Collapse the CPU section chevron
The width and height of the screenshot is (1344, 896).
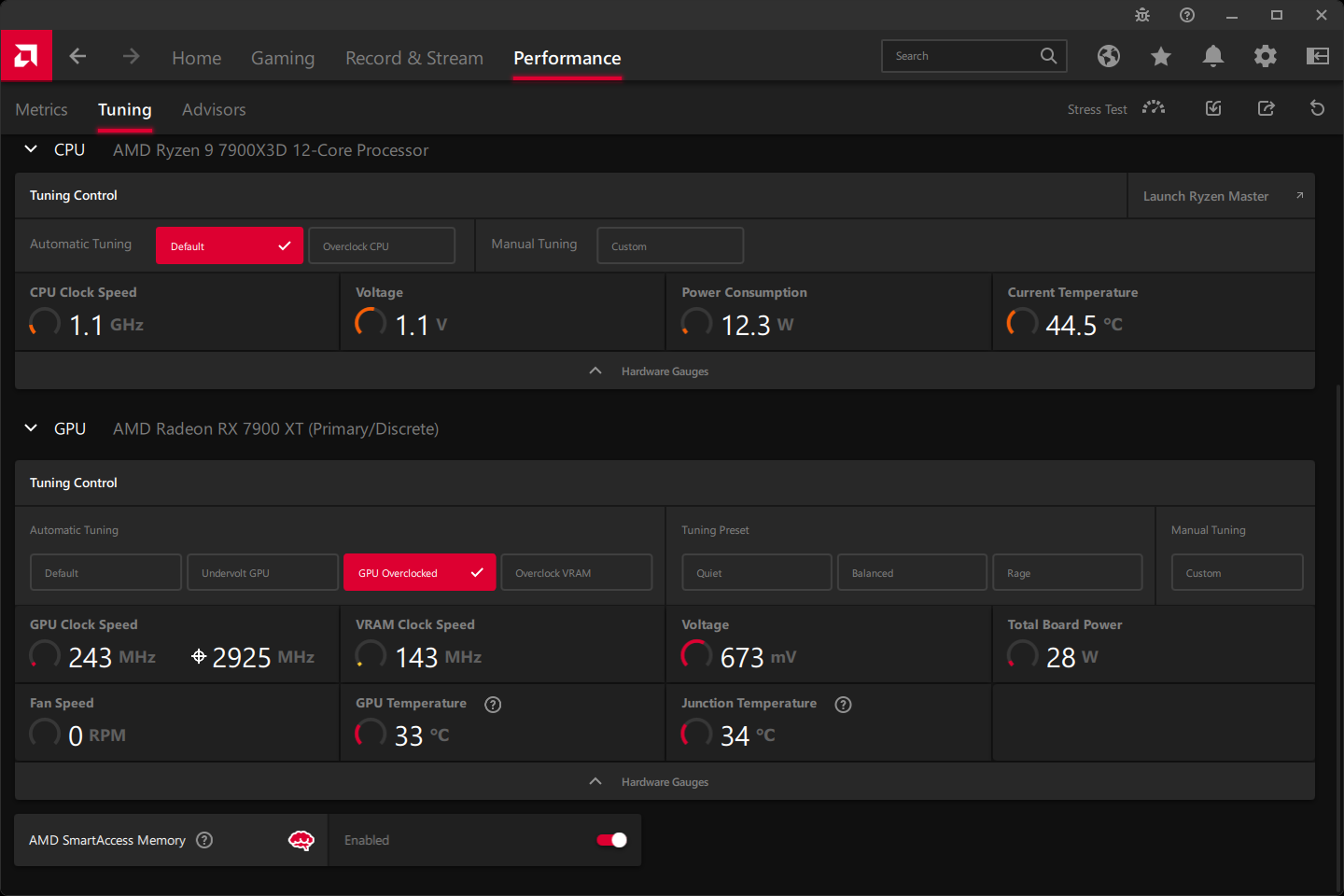click(x=31, y=149)
